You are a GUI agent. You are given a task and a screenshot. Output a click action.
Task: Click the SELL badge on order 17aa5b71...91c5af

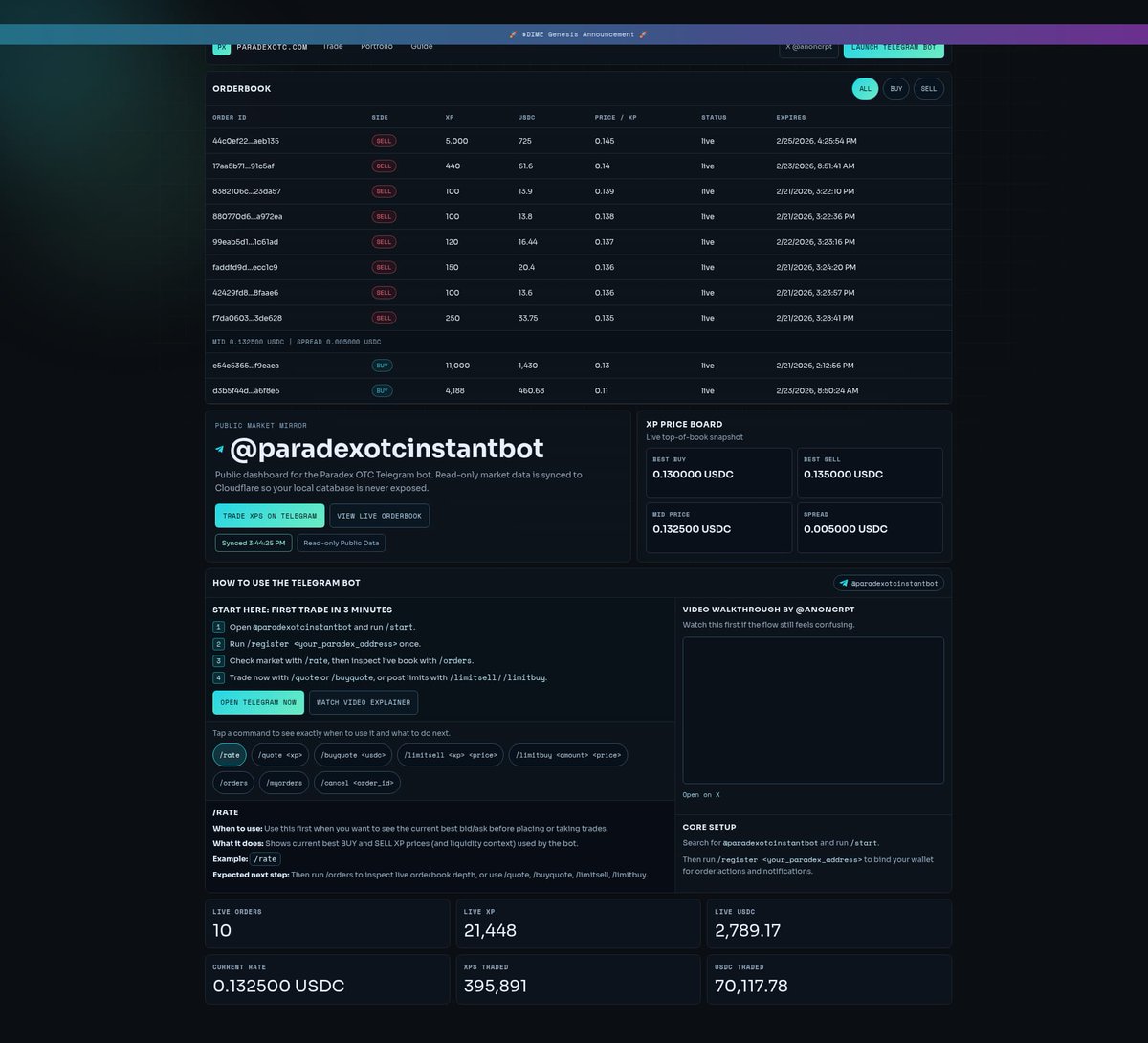pos(384,166)
